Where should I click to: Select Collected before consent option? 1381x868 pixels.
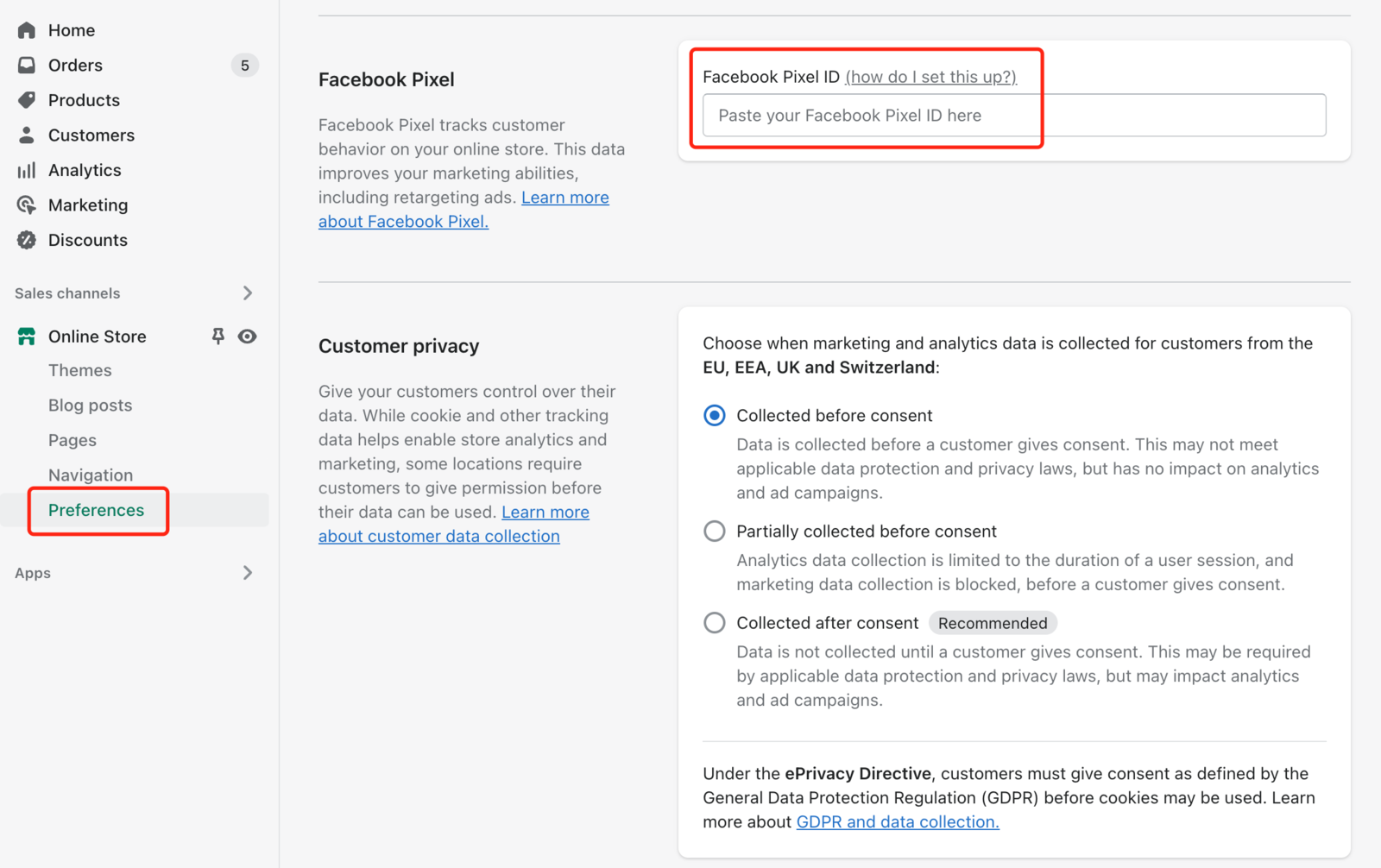715,416
